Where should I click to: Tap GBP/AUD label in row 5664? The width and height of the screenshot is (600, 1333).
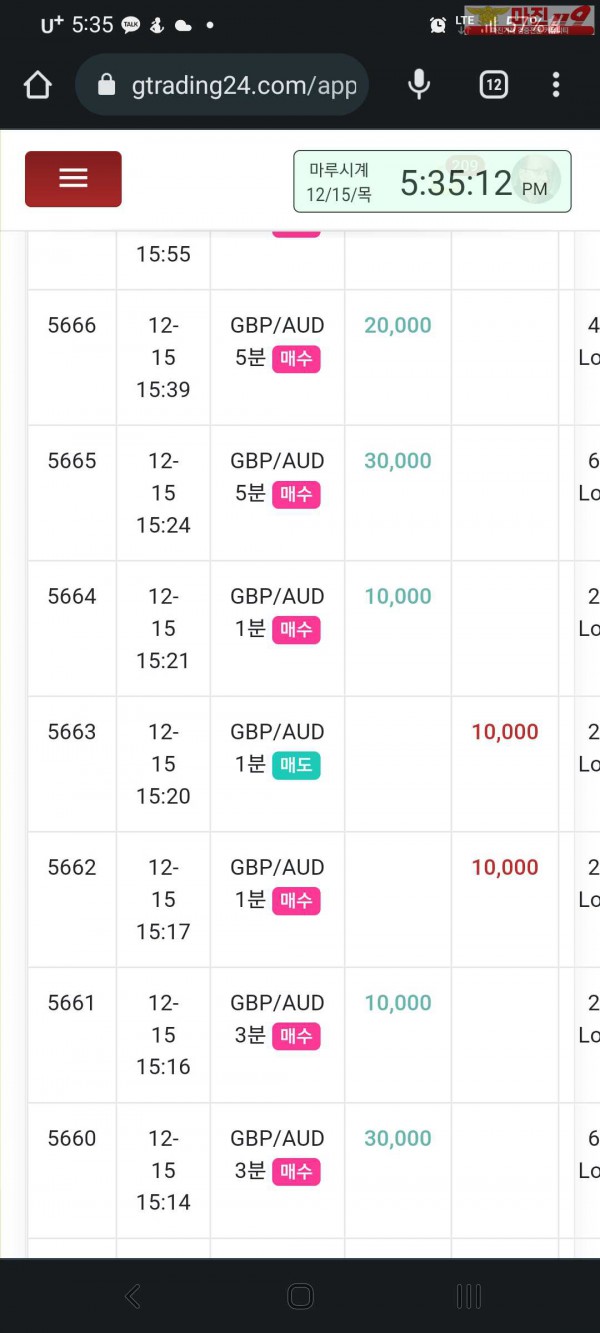277,596
